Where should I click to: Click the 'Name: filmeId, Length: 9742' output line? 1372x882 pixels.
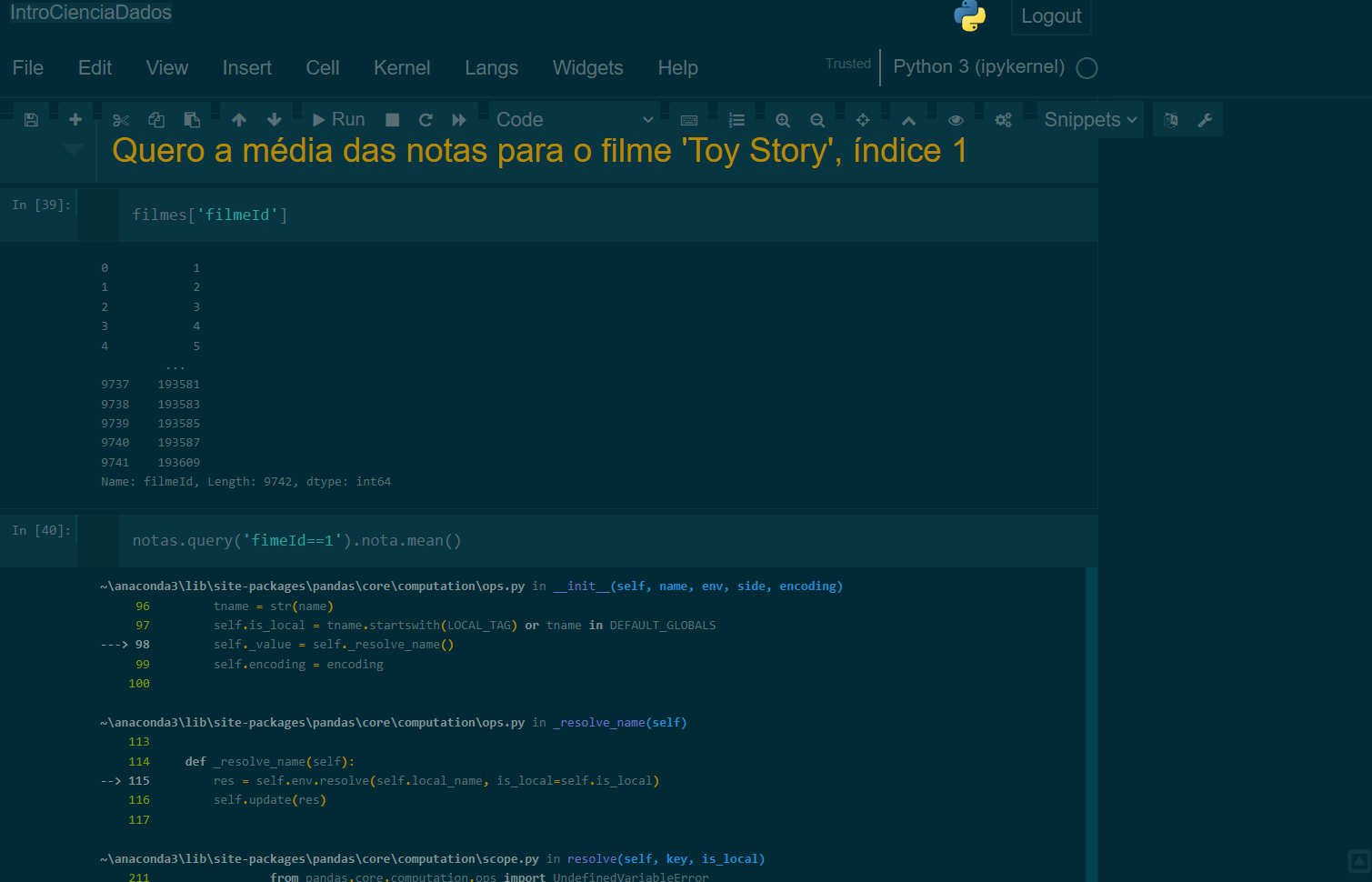click(x=245, y=482)
